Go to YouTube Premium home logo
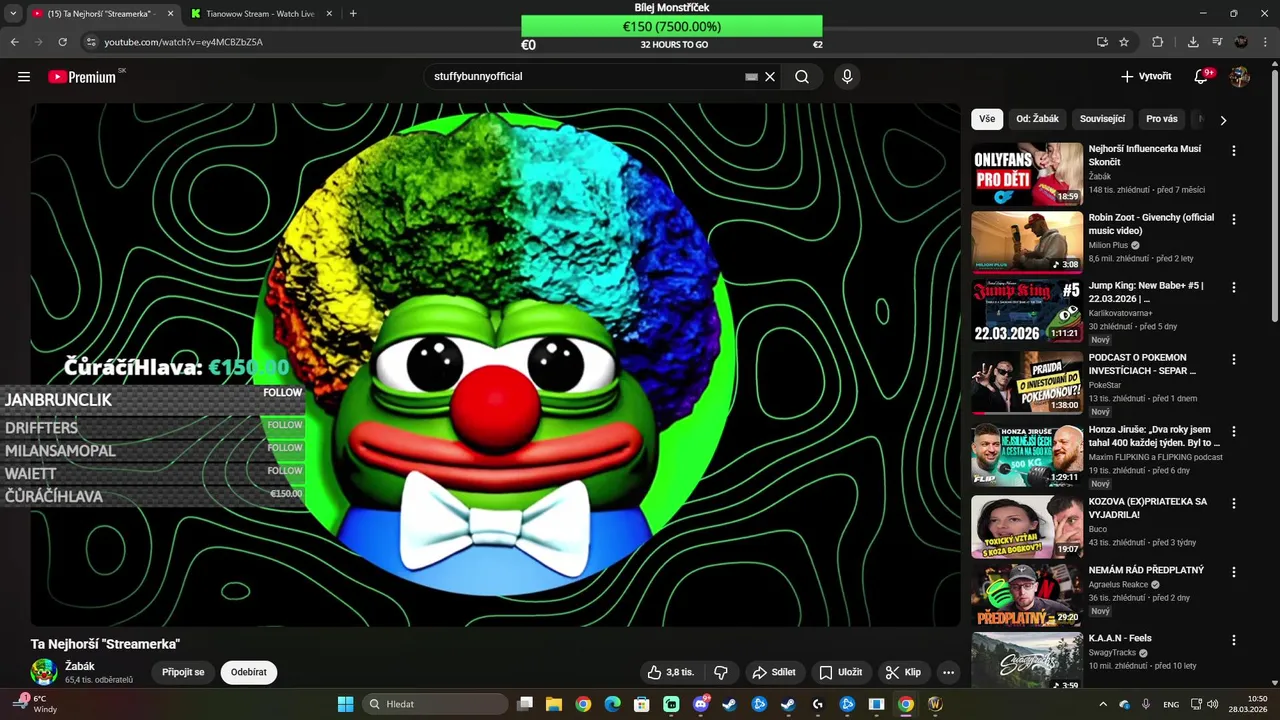The width and height of the screenshot is (1280, 720). pyautogui.click(x=82, y=77)
